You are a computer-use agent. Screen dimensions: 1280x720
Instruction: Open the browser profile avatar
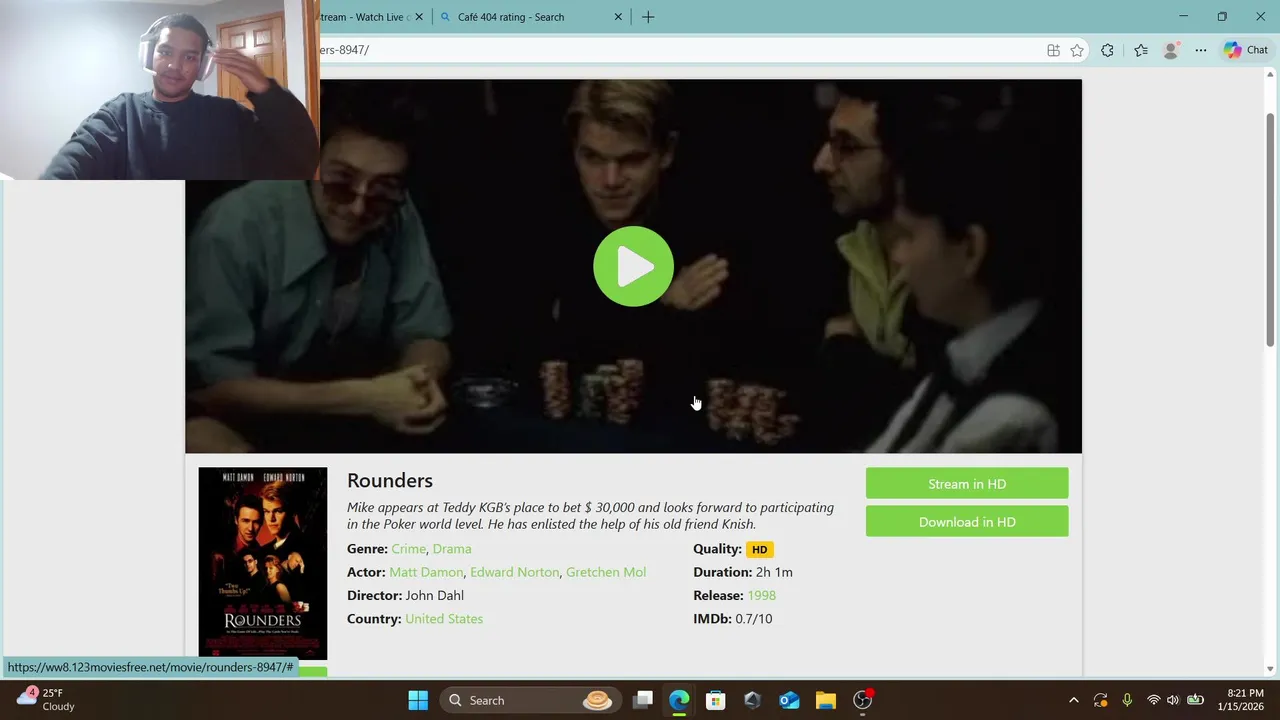pos(1171,50)
